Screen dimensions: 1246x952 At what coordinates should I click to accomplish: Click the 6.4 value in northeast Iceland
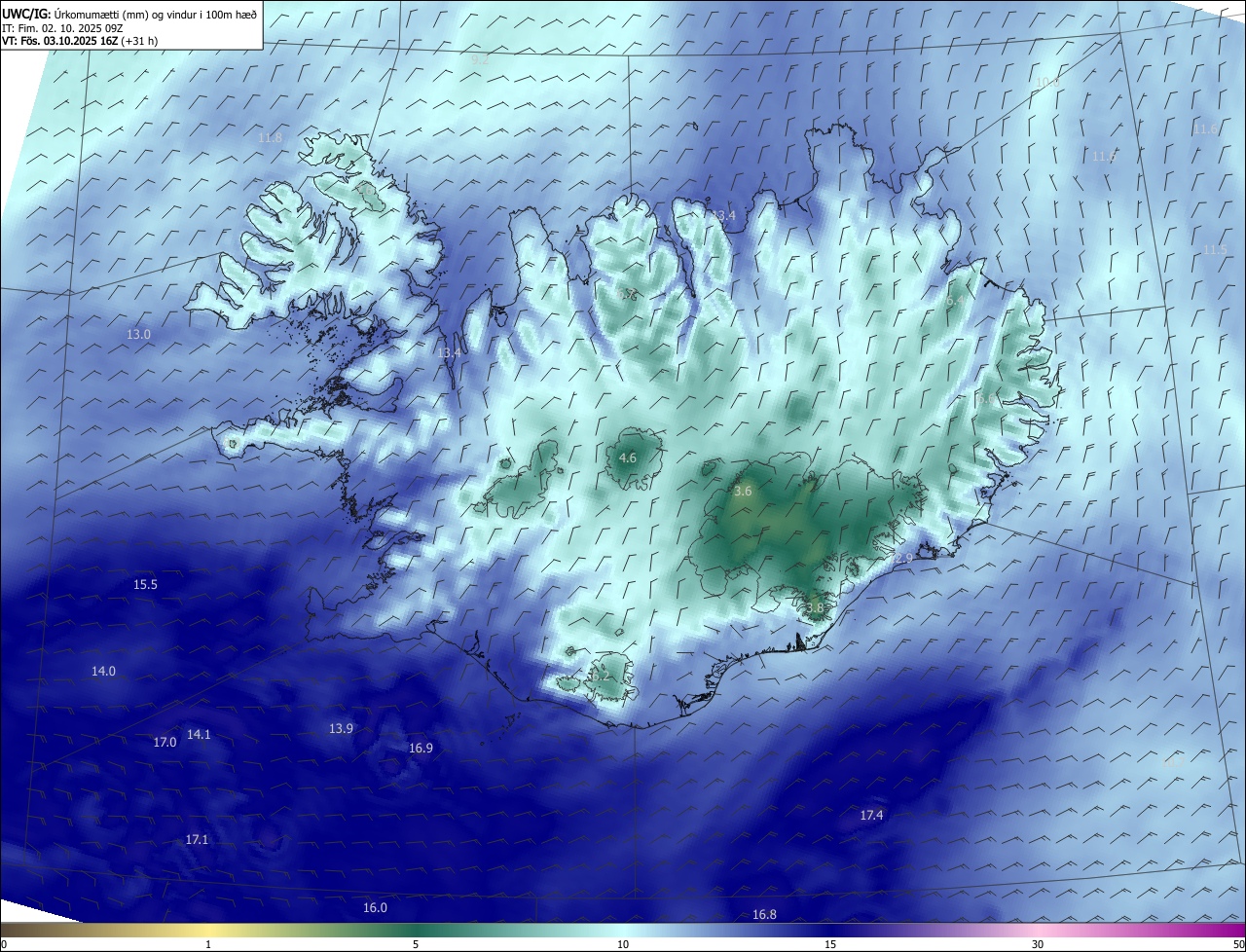tap(955, 303)
